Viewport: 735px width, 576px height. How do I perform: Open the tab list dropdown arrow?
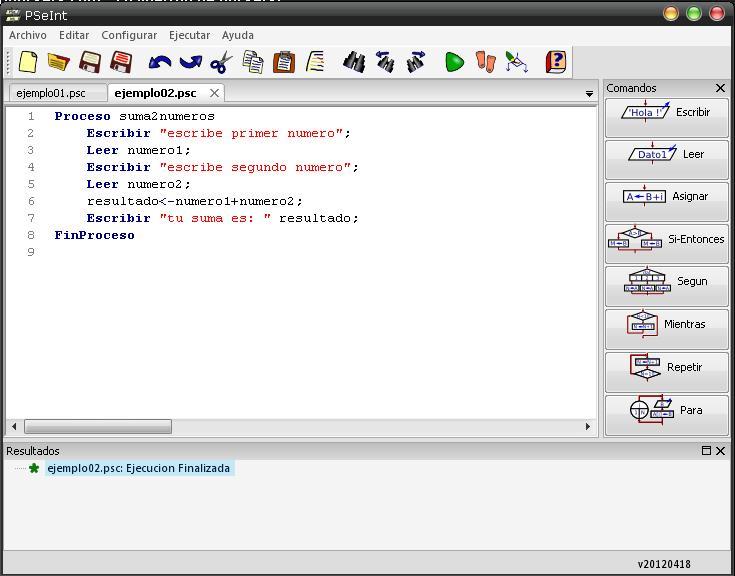[589, 93]
